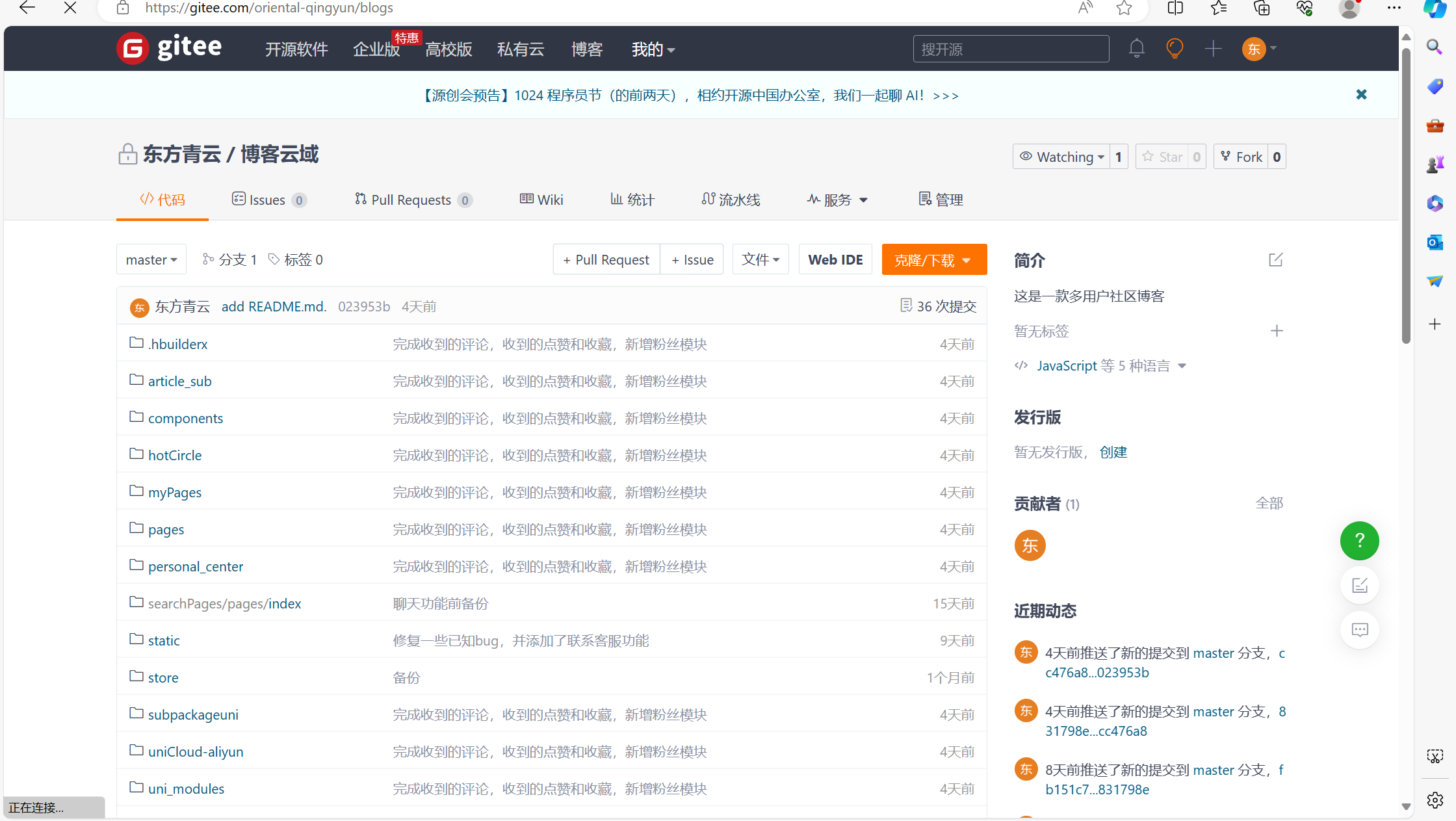
Task: Click the 博客 nav item
Action: click(x=587, y=49)
